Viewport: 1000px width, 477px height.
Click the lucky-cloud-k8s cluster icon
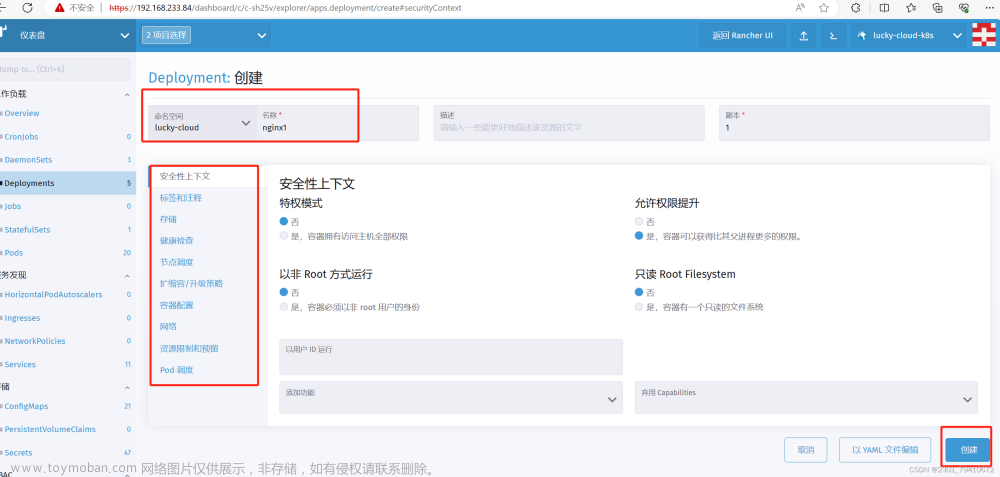tap(862, 36)
